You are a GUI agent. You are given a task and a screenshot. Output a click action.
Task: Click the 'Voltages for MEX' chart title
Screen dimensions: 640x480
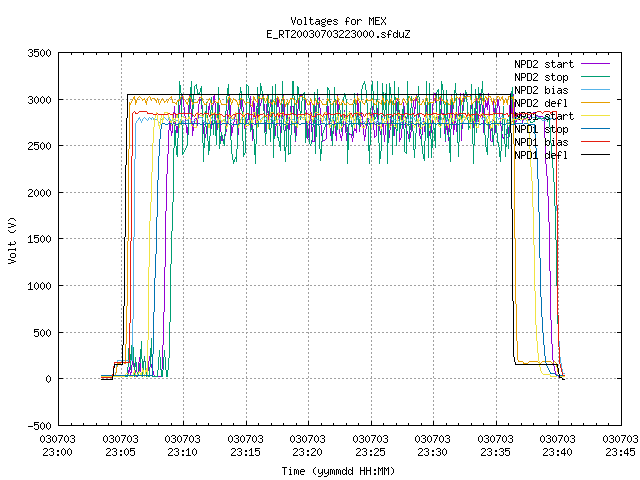click(338, 21)
